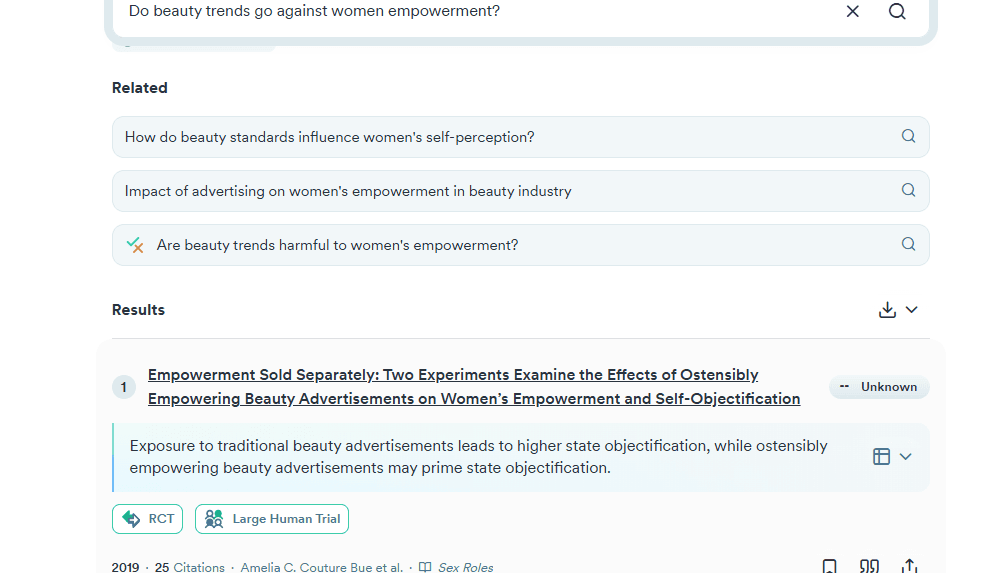Search icon for the Impact of advertising query
This screenshot has width=989, height=573.
click(908, 190)
